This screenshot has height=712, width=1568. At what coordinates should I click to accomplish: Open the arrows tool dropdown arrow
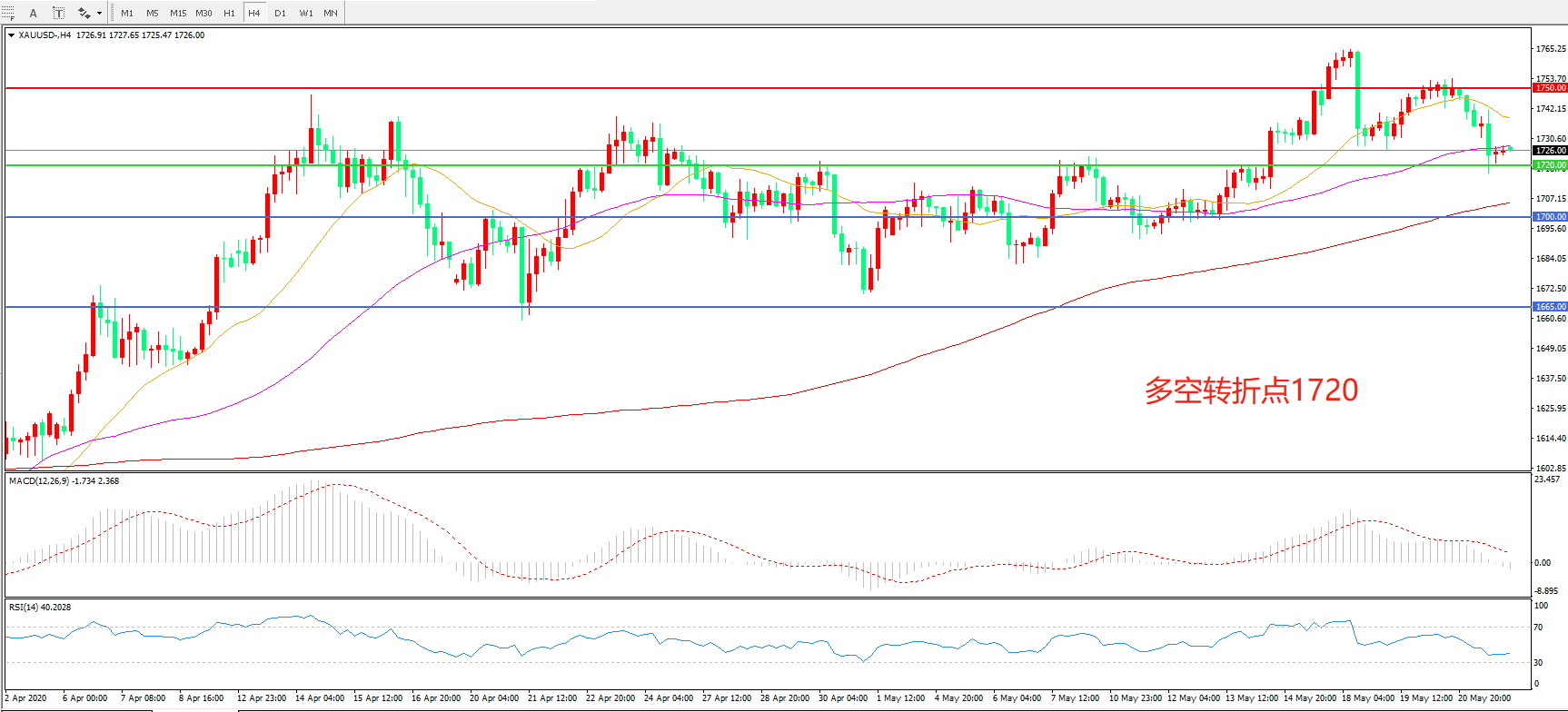(99, 13)
